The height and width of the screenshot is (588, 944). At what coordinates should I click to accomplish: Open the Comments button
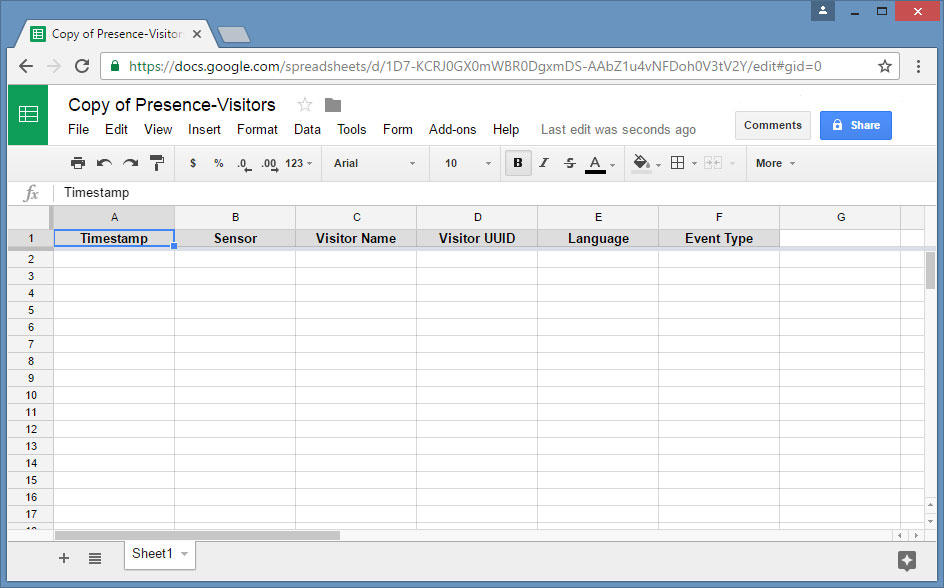click(x=773, y=125)
